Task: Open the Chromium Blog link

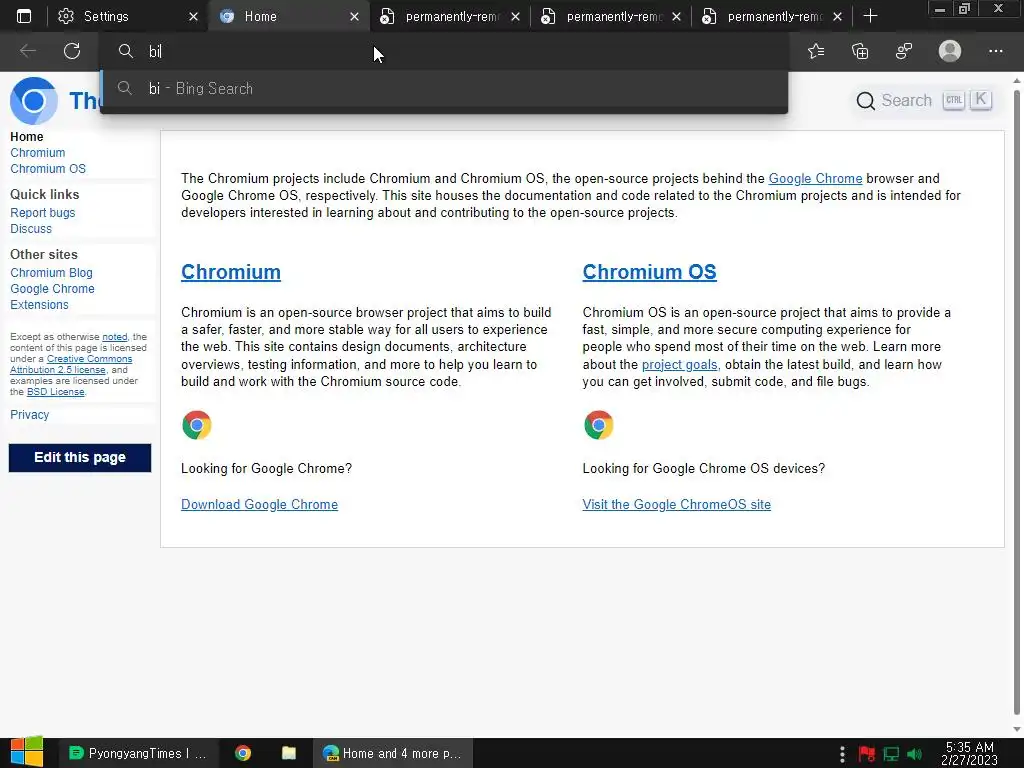Action: pyautogui.click(x=51, y=273)
